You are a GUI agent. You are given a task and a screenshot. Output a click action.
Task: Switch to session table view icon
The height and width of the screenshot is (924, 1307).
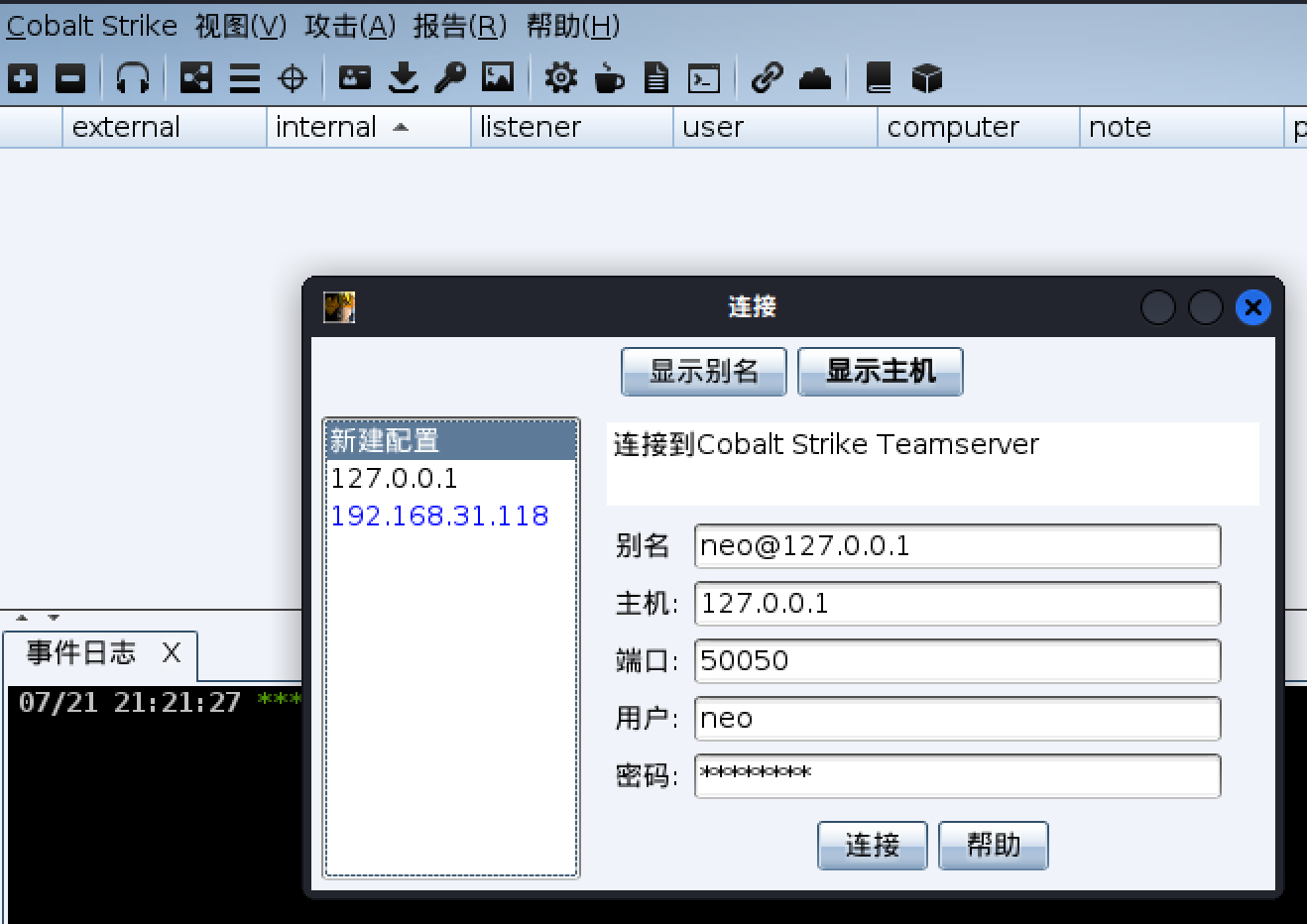tap(245, 78)
